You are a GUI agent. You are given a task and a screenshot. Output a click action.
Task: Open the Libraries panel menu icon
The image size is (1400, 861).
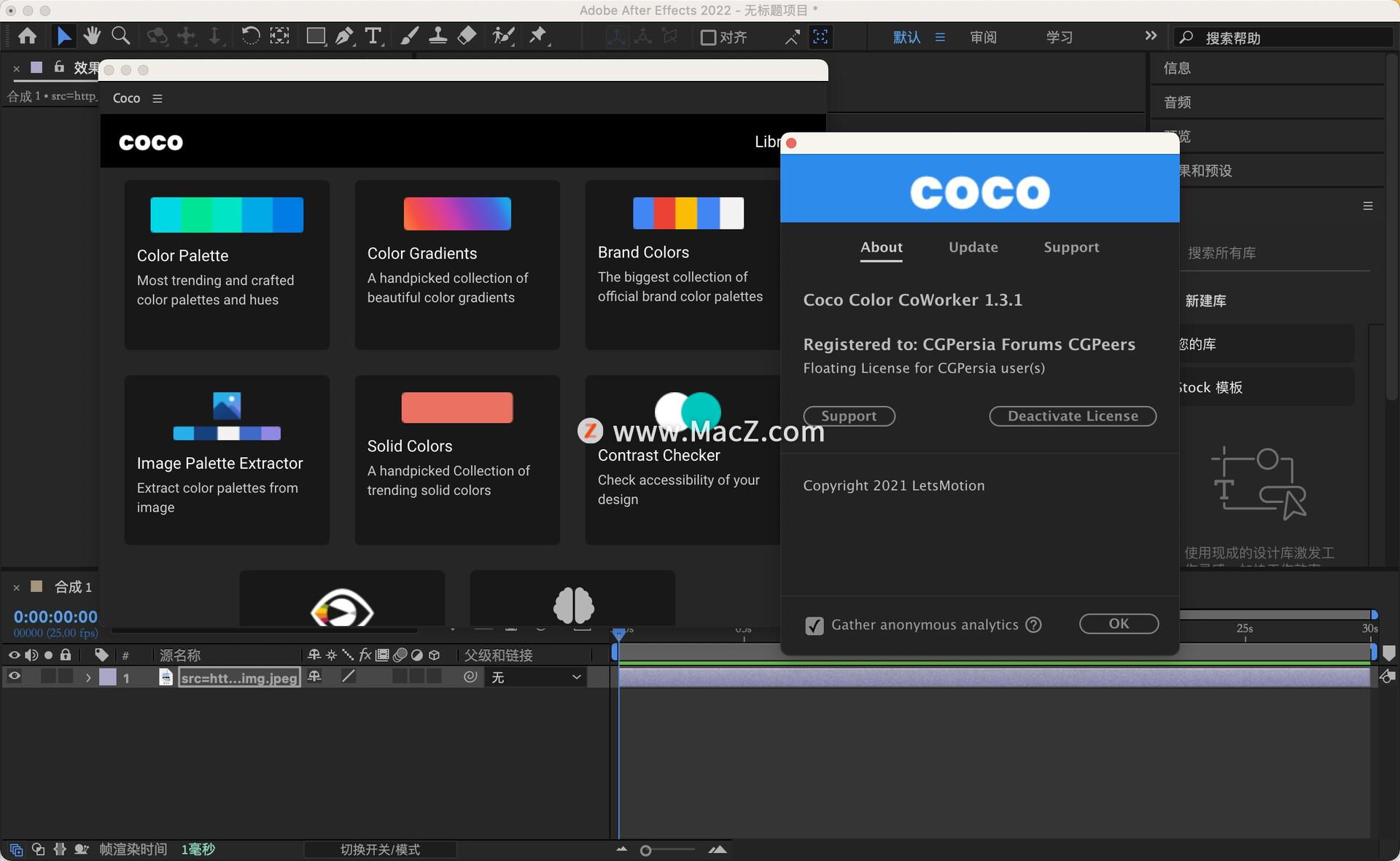click(x=1368, y=206)
